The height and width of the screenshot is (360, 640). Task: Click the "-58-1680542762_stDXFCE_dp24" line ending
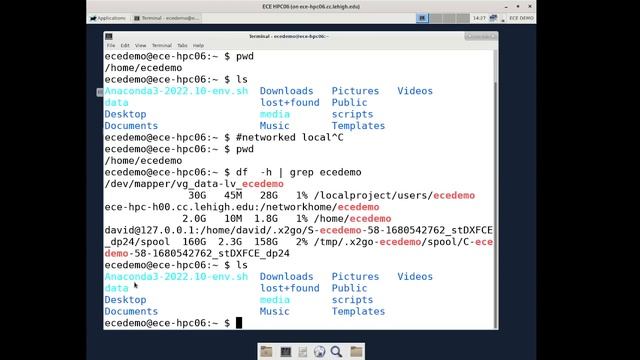(209, 253)
